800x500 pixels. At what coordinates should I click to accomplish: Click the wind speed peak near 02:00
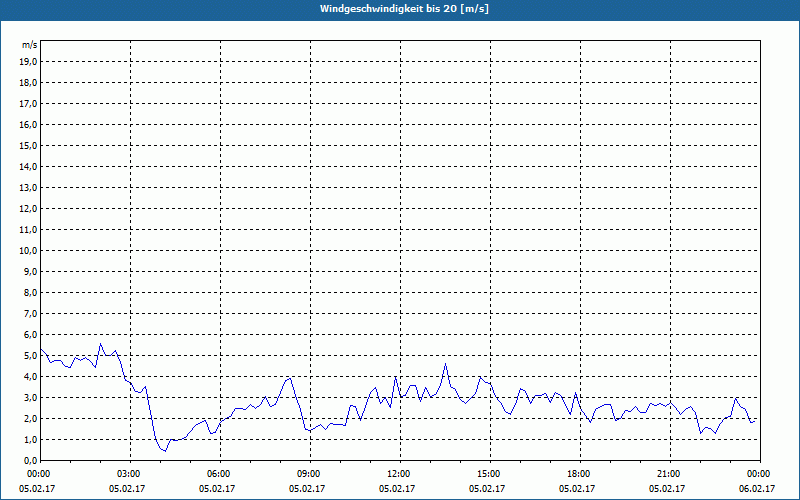pyautogui.click(x=101, y=344)
